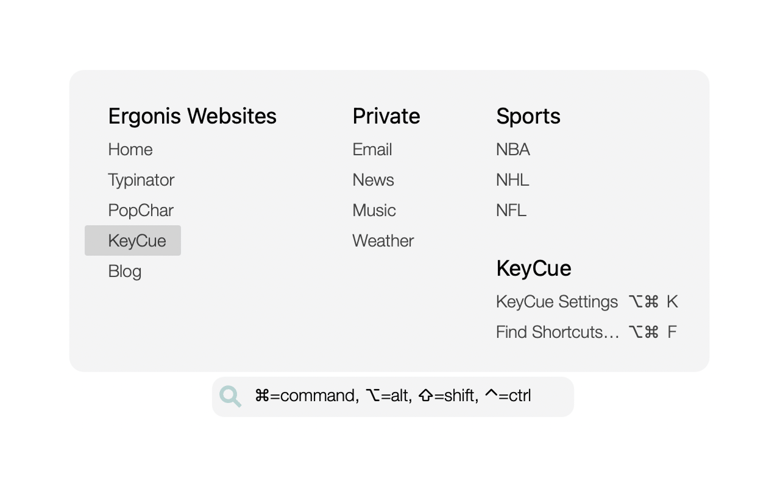Go to the News link
Image resolution: width=780 pixels, height=487 pixels.
(373, 180)
